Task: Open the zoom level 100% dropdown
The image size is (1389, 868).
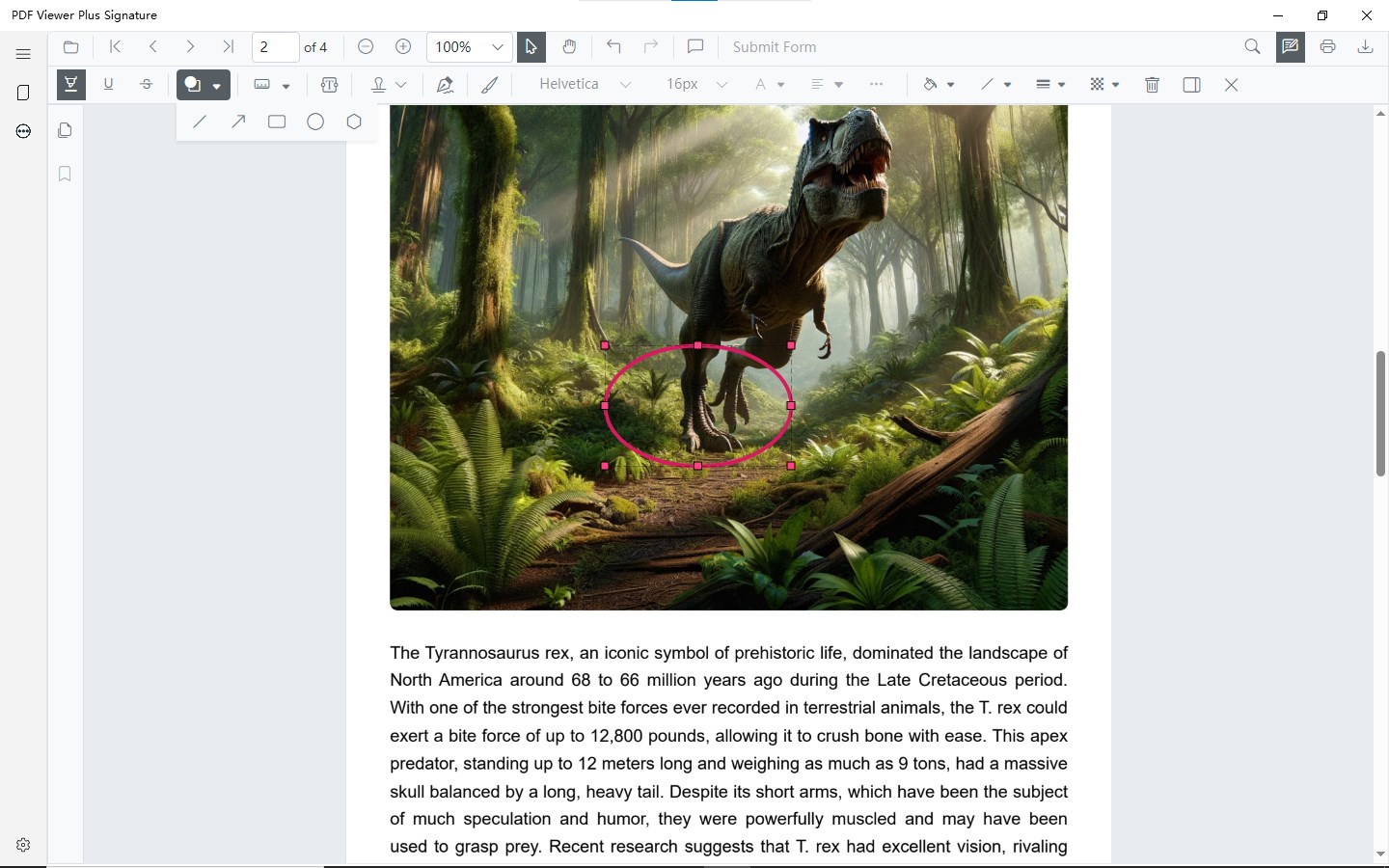Action: point(469,46)
